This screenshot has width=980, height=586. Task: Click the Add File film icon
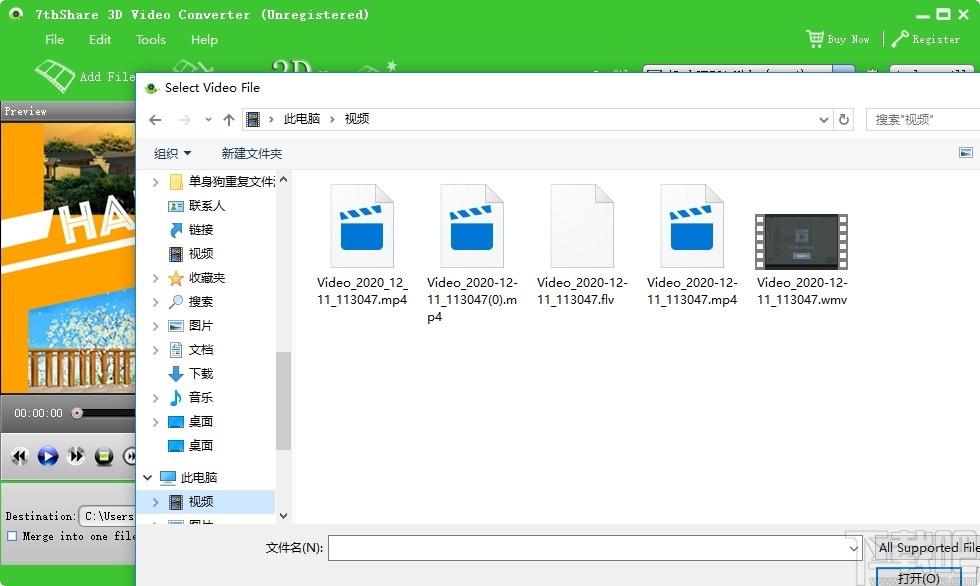point(55,76)
